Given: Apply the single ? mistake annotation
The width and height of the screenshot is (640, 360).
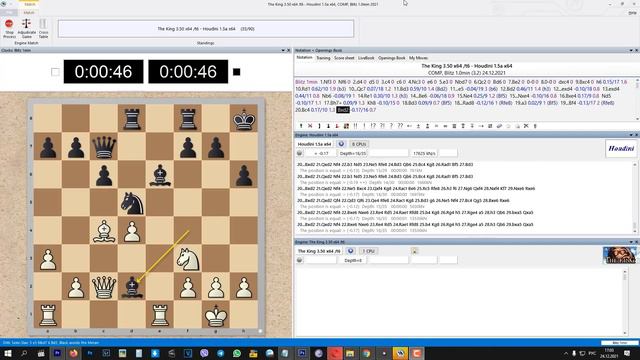Looking at the screenshot, I should tap(391, 126).
